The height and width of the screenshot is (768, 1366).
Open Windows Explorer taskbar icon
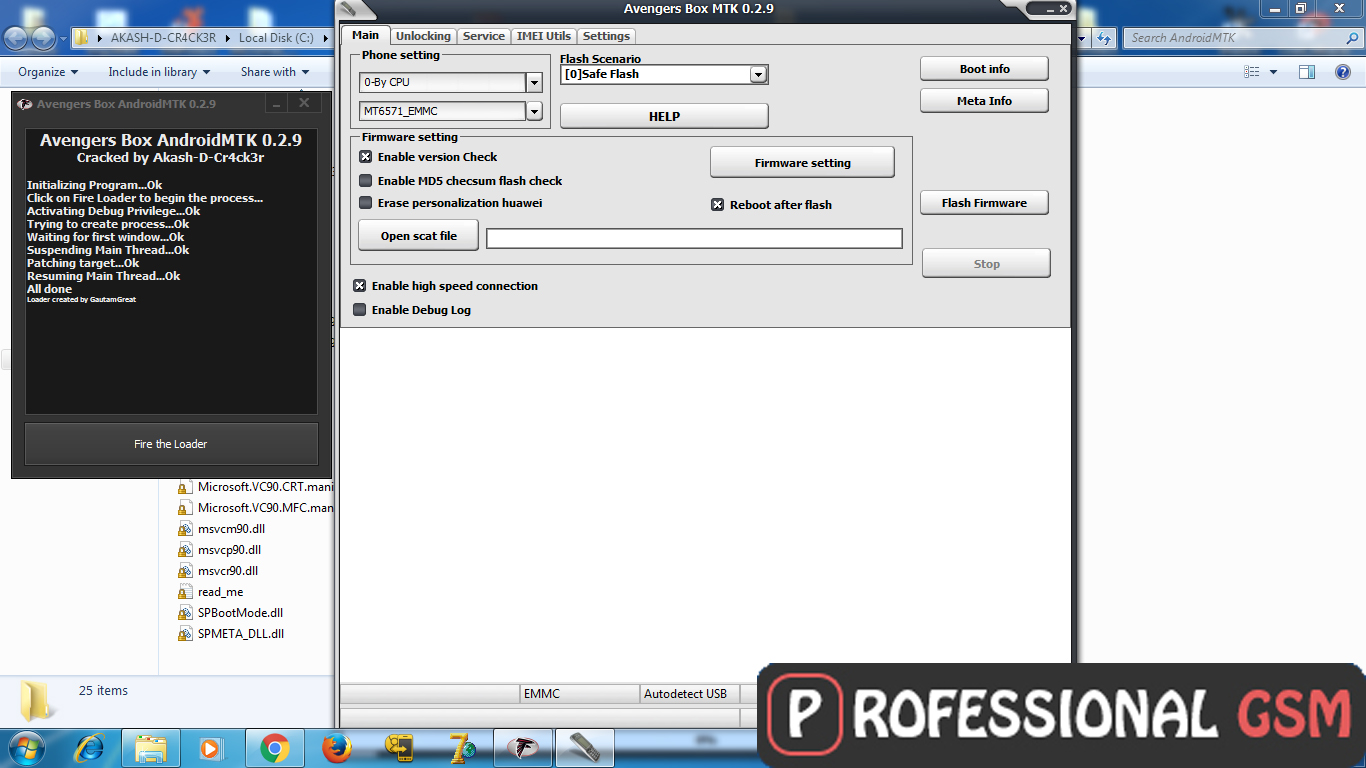tap(151, 748)
